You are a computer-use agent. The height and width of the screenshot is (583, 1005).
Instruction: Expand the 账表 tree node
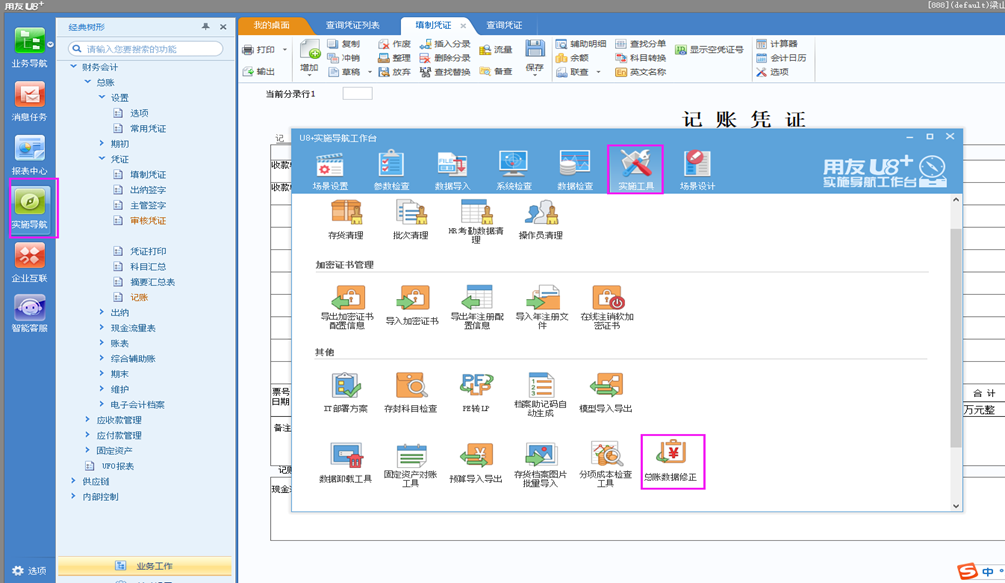(102, 343)
